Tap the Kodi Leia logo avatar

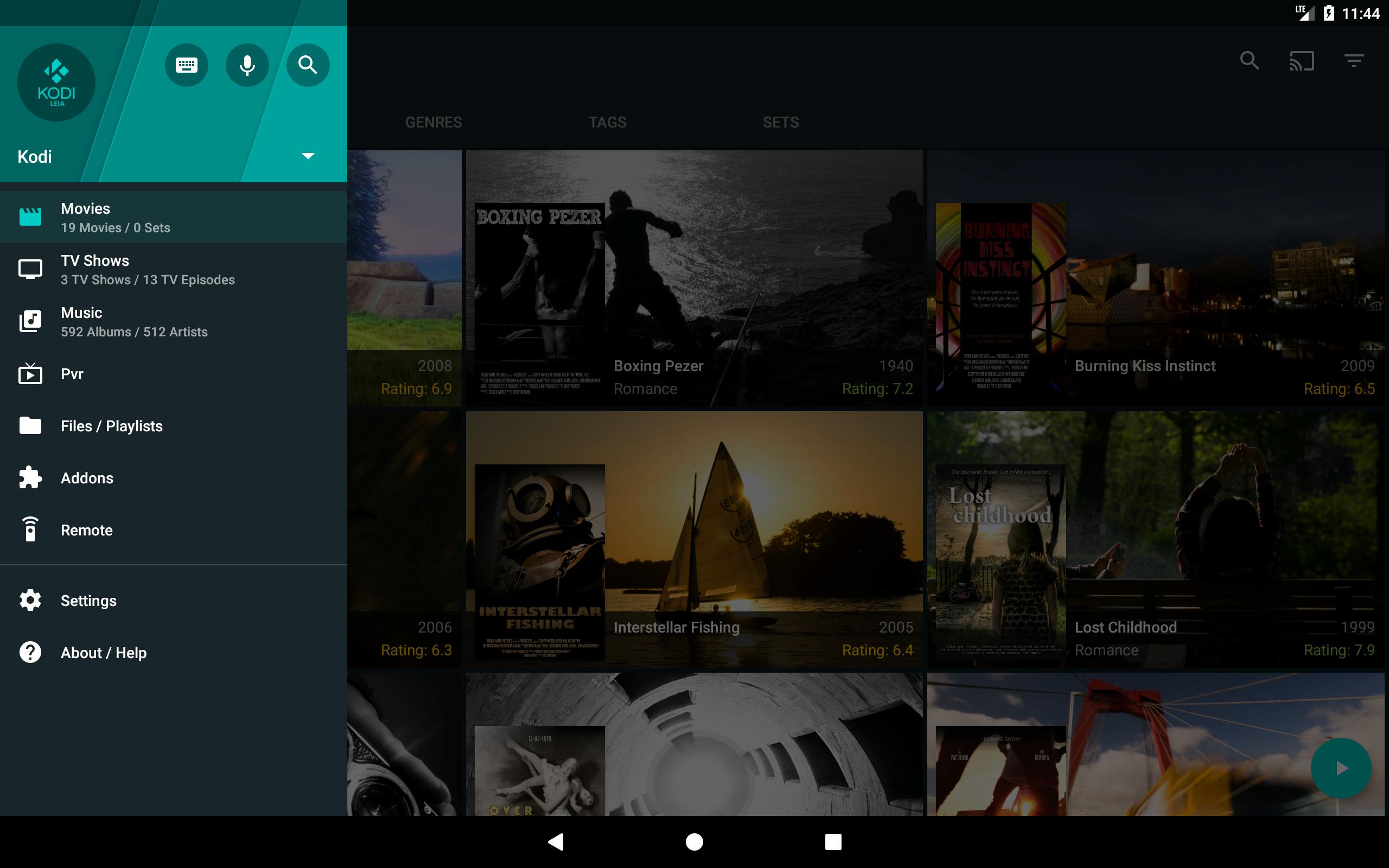pos(56,82)
